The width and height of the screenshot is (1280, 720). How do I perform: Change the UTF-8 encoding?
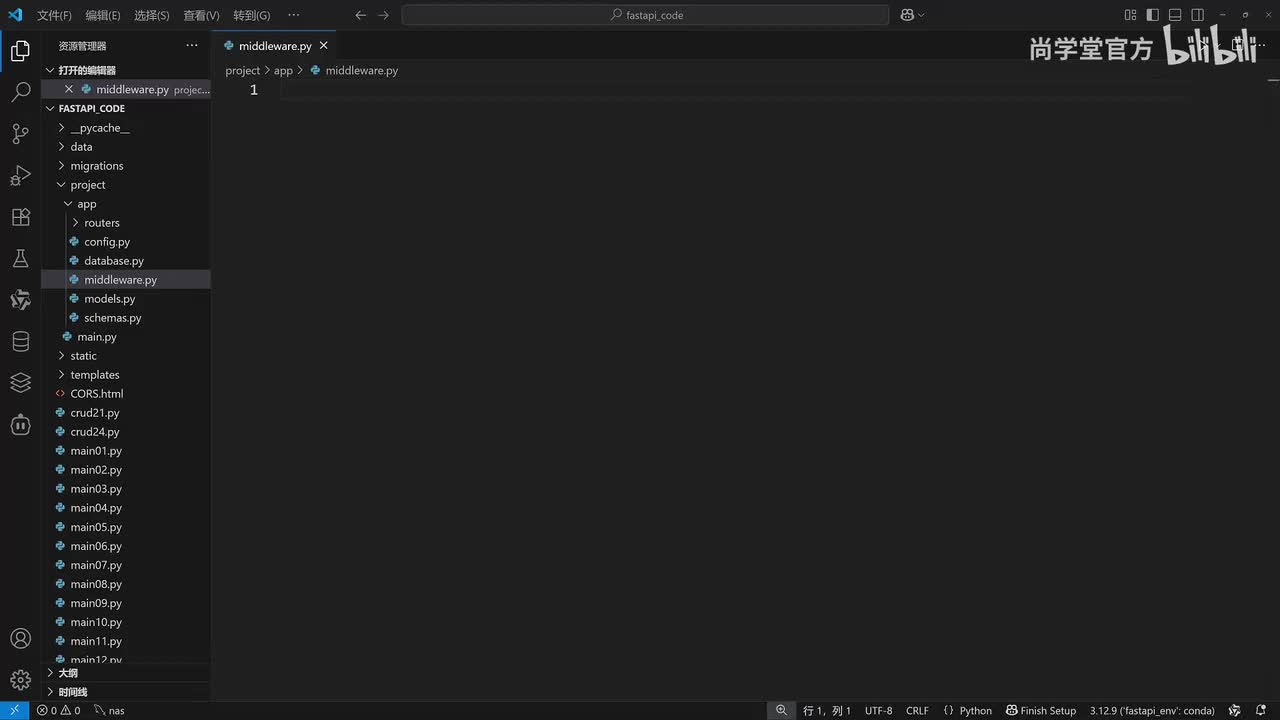(x=879, y=710)
